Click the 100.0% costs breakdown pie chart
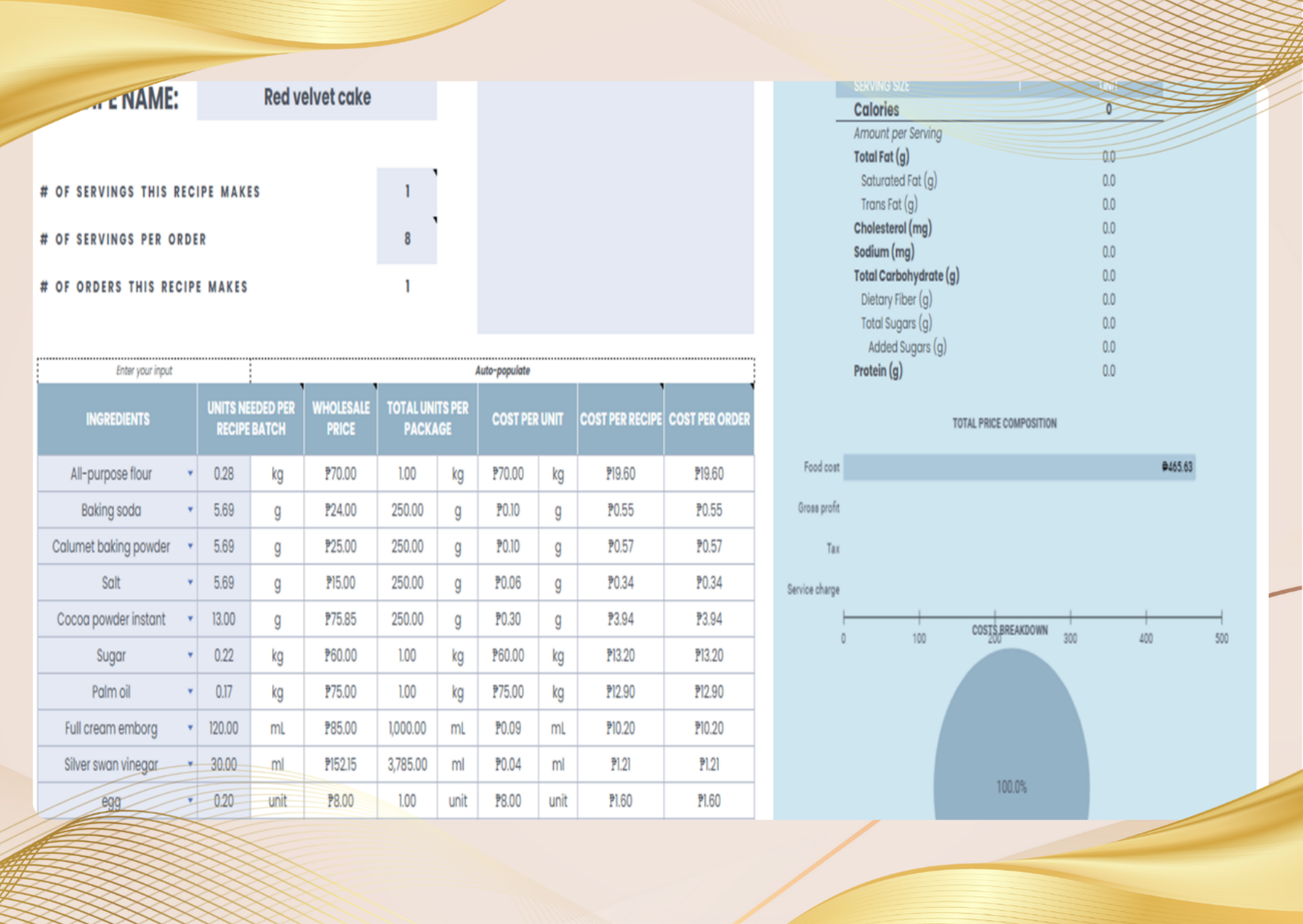Screen dimensions: 1303x924 (x=1011, y=738)
